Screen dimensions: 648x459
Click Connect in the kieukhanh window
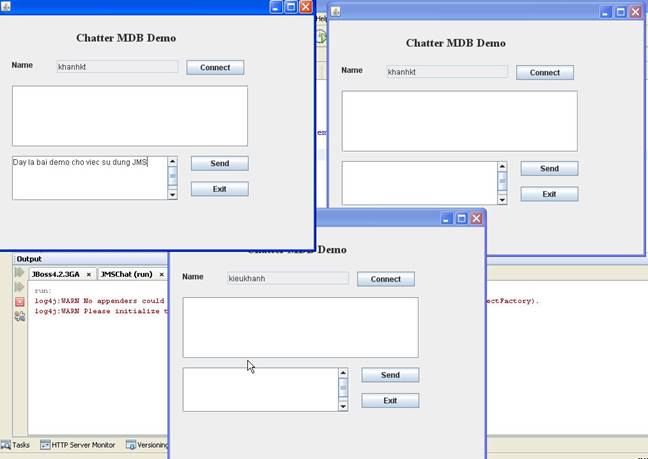[x=386, y=279]
